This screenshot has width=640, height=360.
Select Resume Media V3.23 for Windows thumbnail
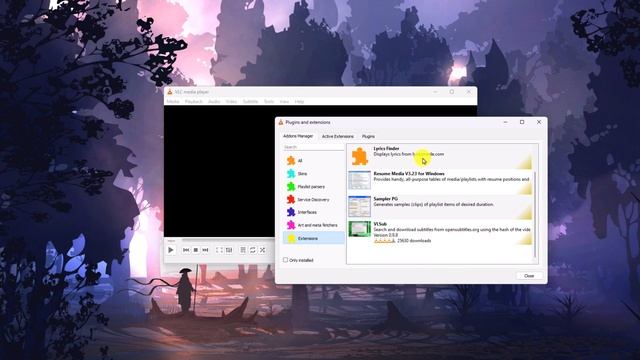[360, 180]
